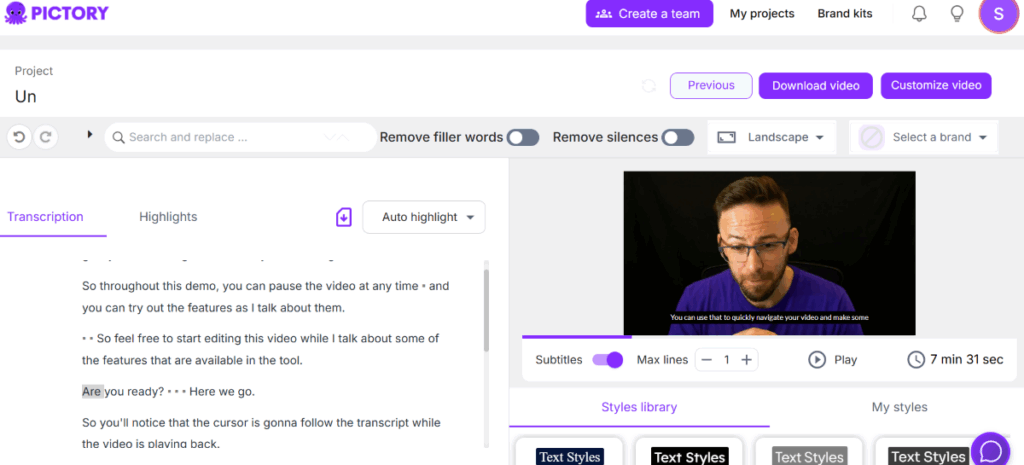Click the Pictory logo
The image size is (1024, 465).
(x=56, y=14)
